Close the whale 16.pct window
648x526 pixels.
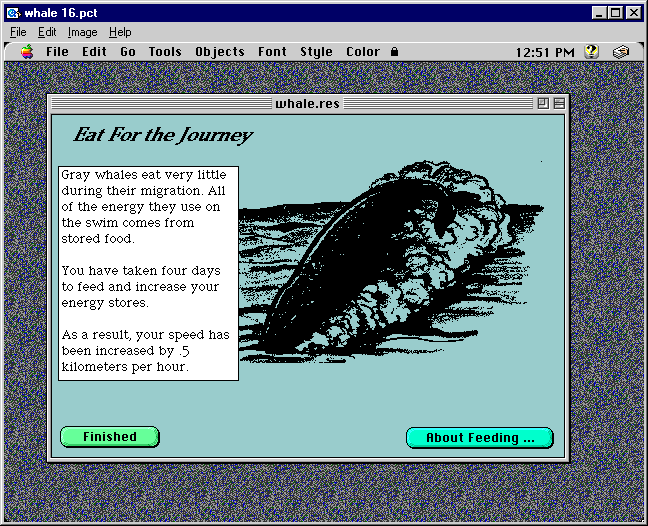pyautogui.click(x=634, y=13)
